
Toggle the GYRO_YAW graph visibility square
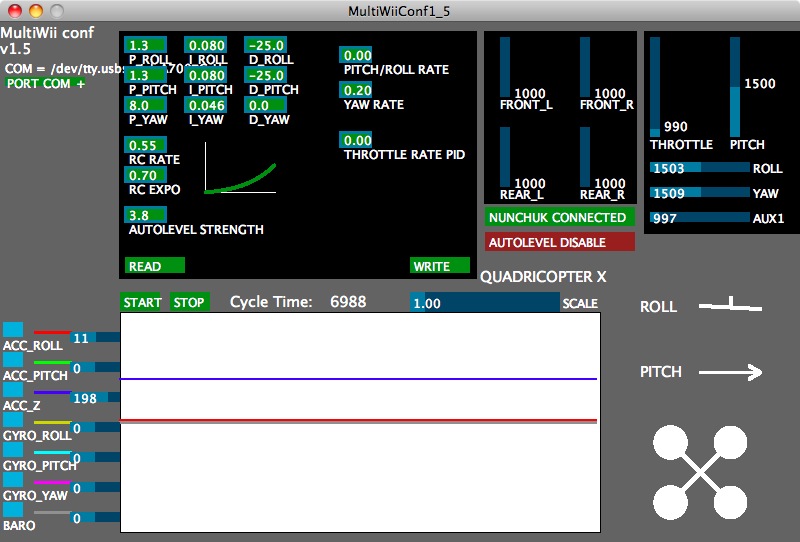pos(13,480)
